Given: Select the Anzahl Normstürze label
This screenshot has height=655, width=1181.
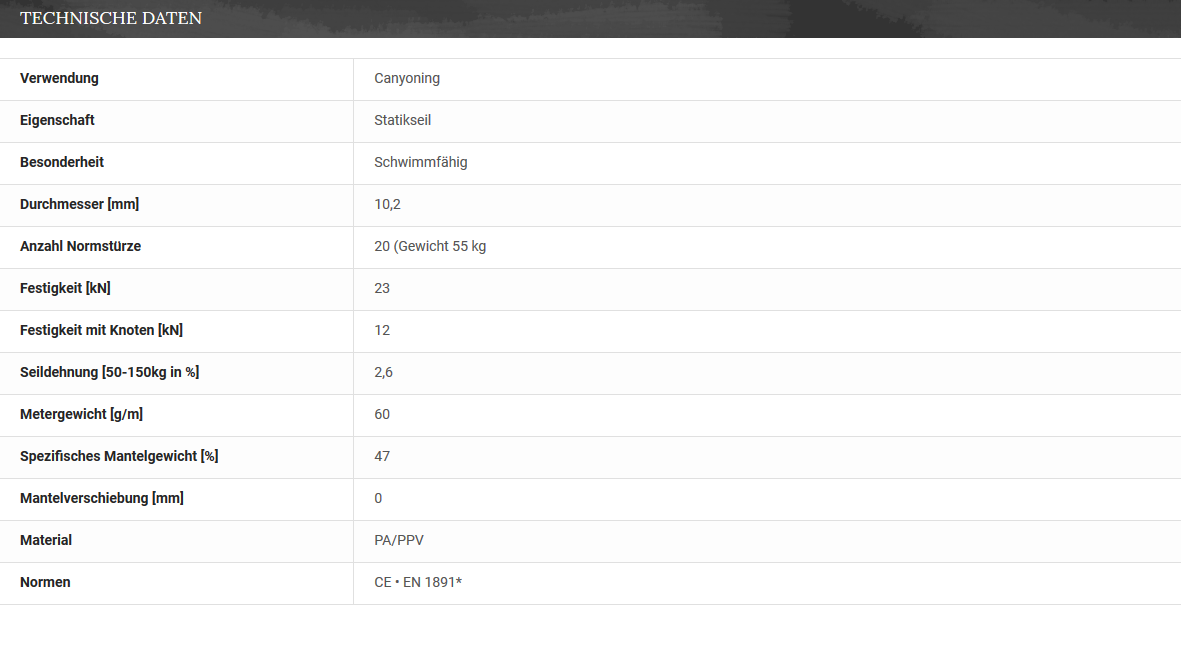Looking at the screenshot, I should coord(81,246).
